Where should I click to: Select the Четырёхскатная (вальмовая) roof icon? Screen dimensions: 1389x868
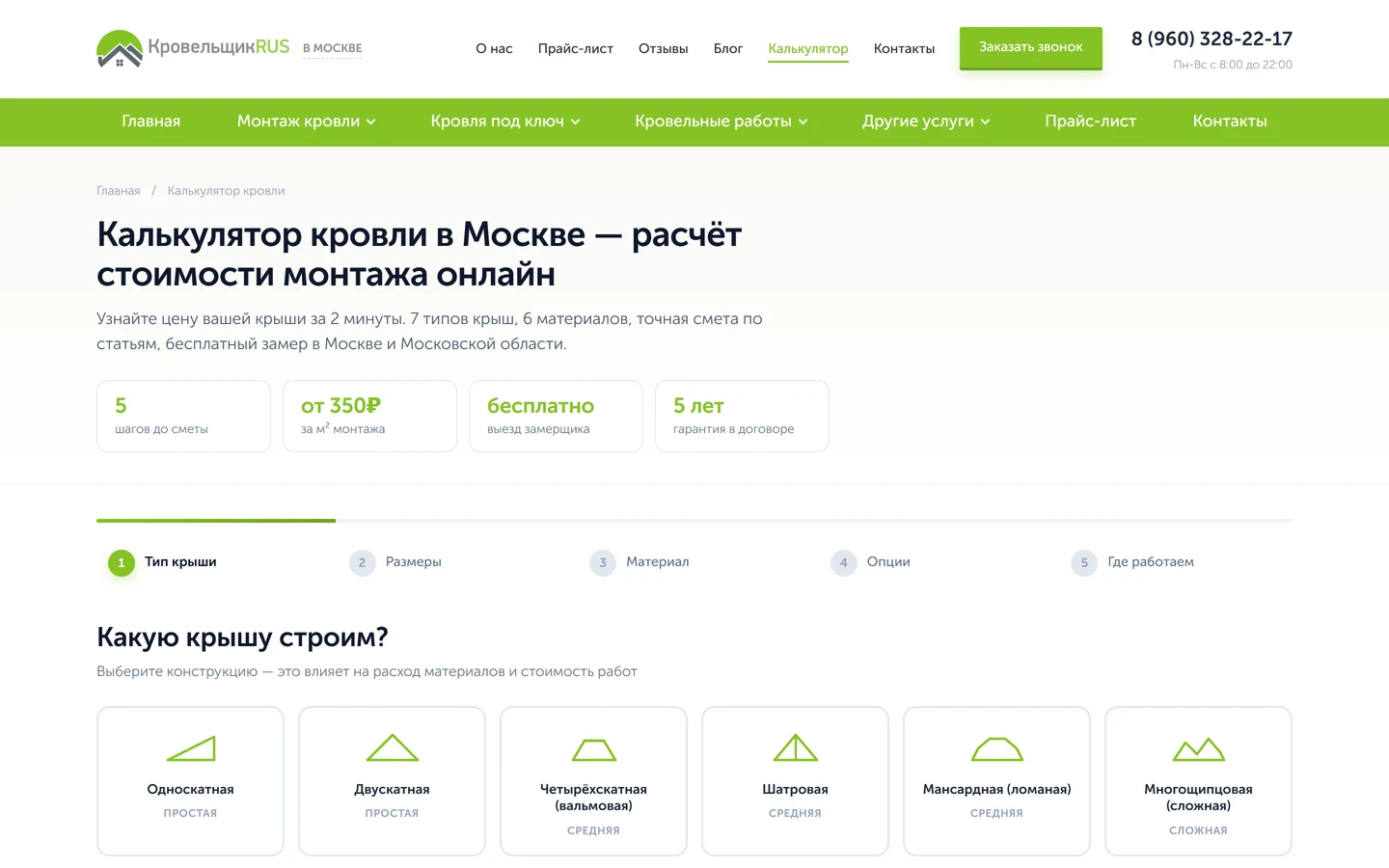click(x=594, y=749)
